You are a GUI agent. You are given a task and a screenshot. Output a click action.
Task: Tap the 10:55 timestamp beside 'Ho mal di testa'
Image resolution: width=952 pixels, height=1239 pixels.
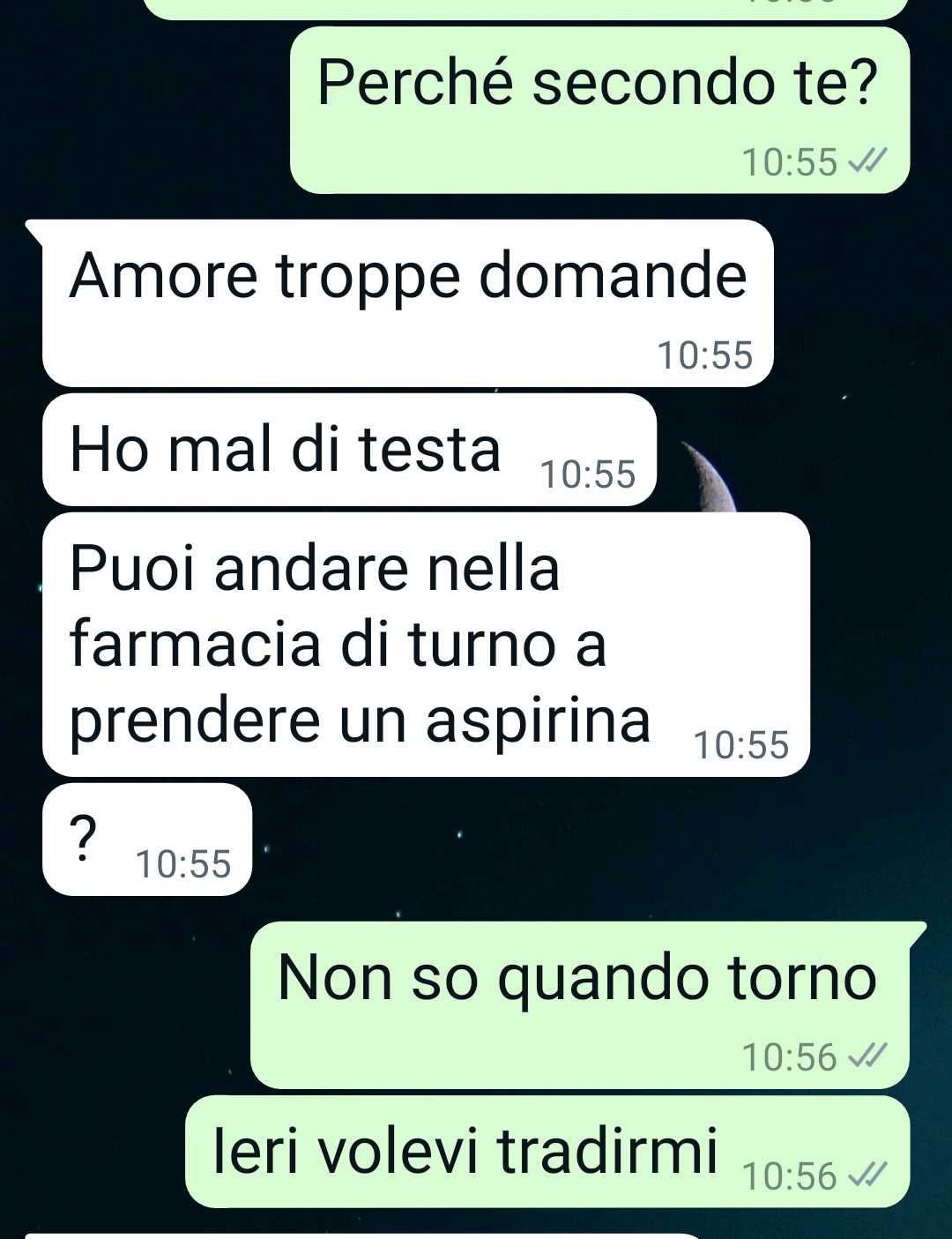tap(588, 474)
